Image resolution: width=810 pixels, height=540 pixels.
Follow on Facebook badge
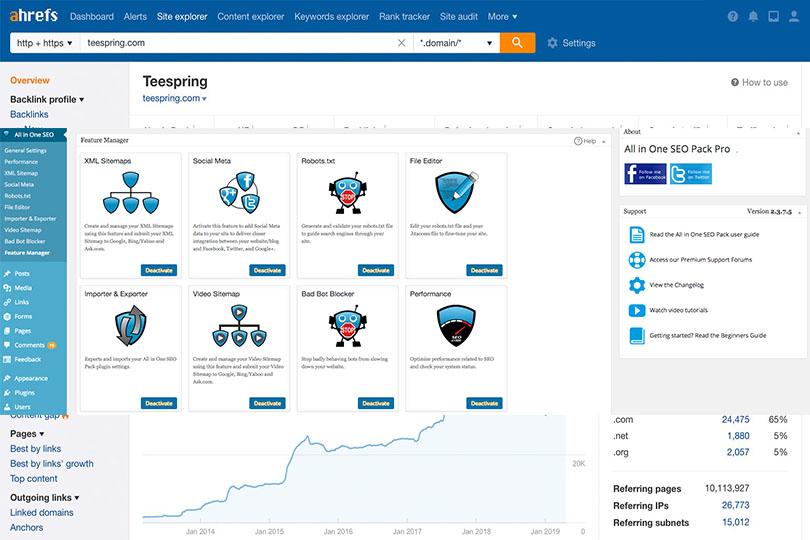click(645, 174)
